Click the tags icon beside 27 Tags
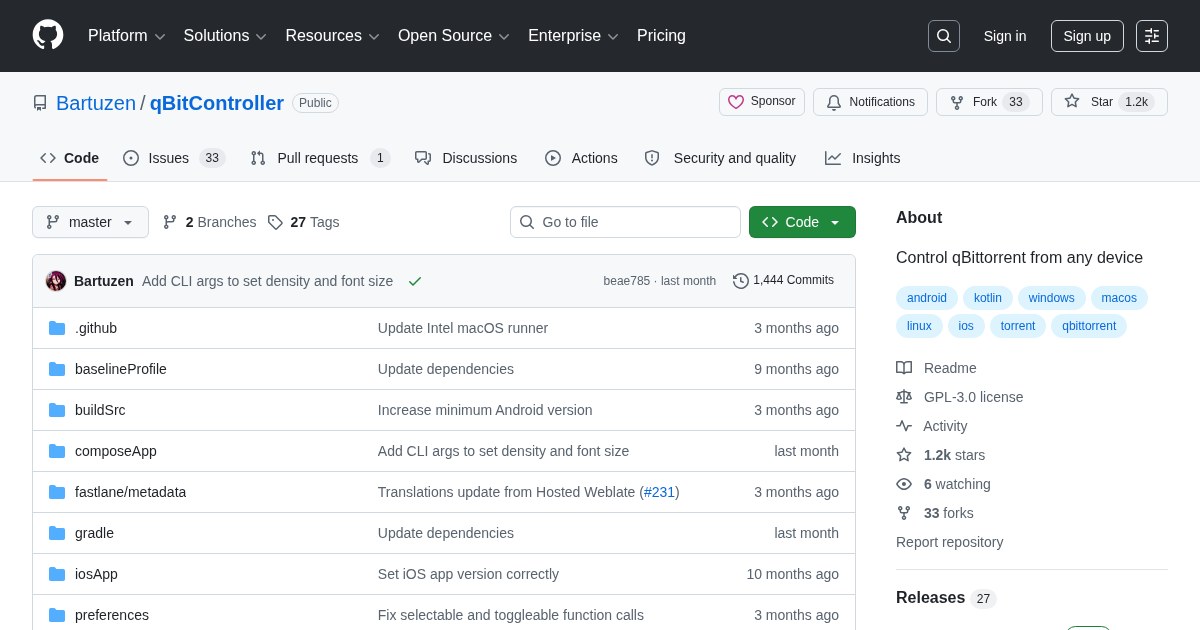1200x630 pixels. coord(275,222)
